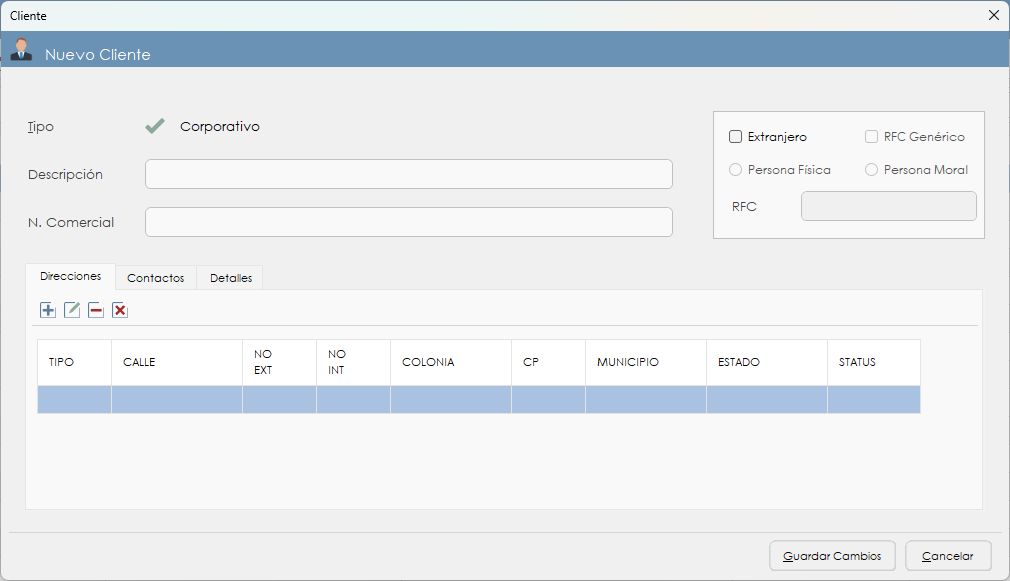
Task: Open the Detalles tab
Action: [x=230, y=278]
